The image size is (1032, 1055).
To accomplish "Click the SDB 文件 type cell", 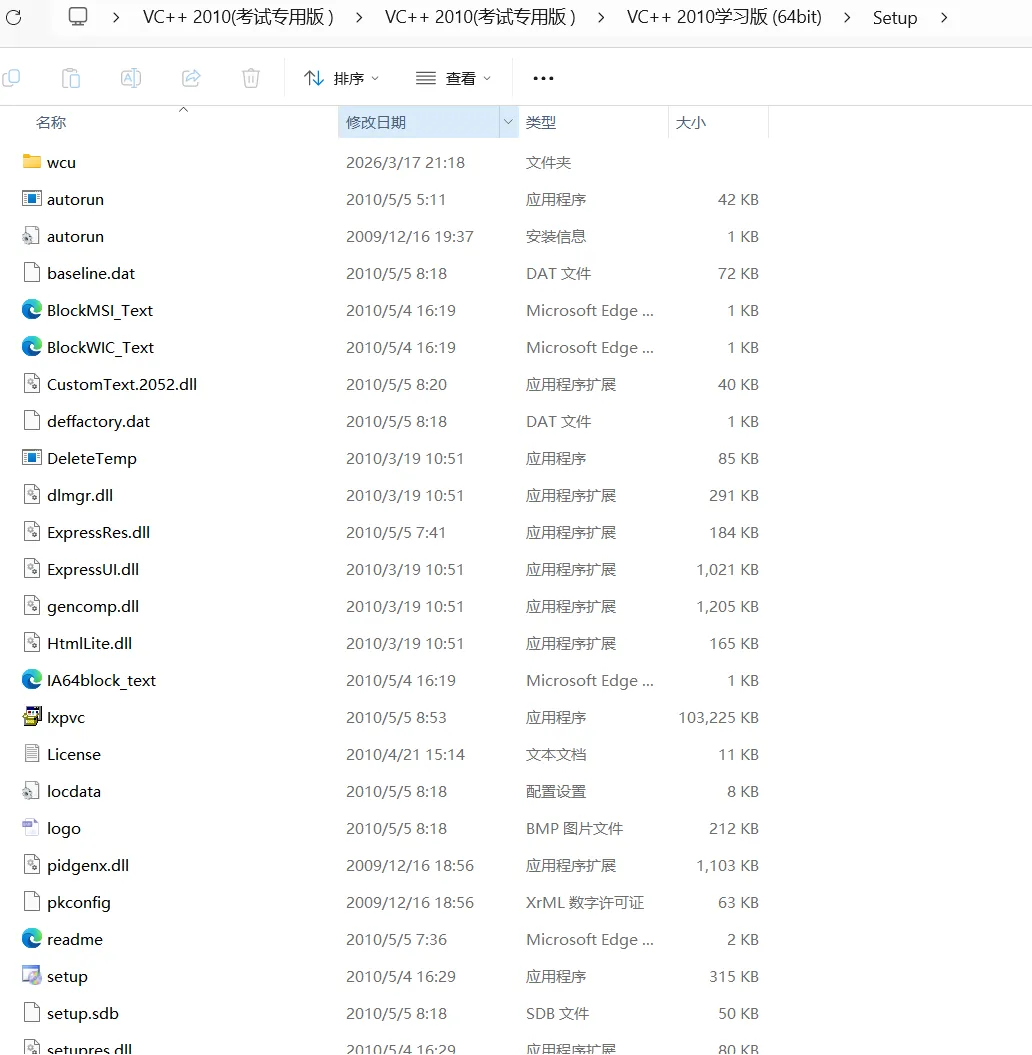I will pyautogui.click(x=557, y=1013).
